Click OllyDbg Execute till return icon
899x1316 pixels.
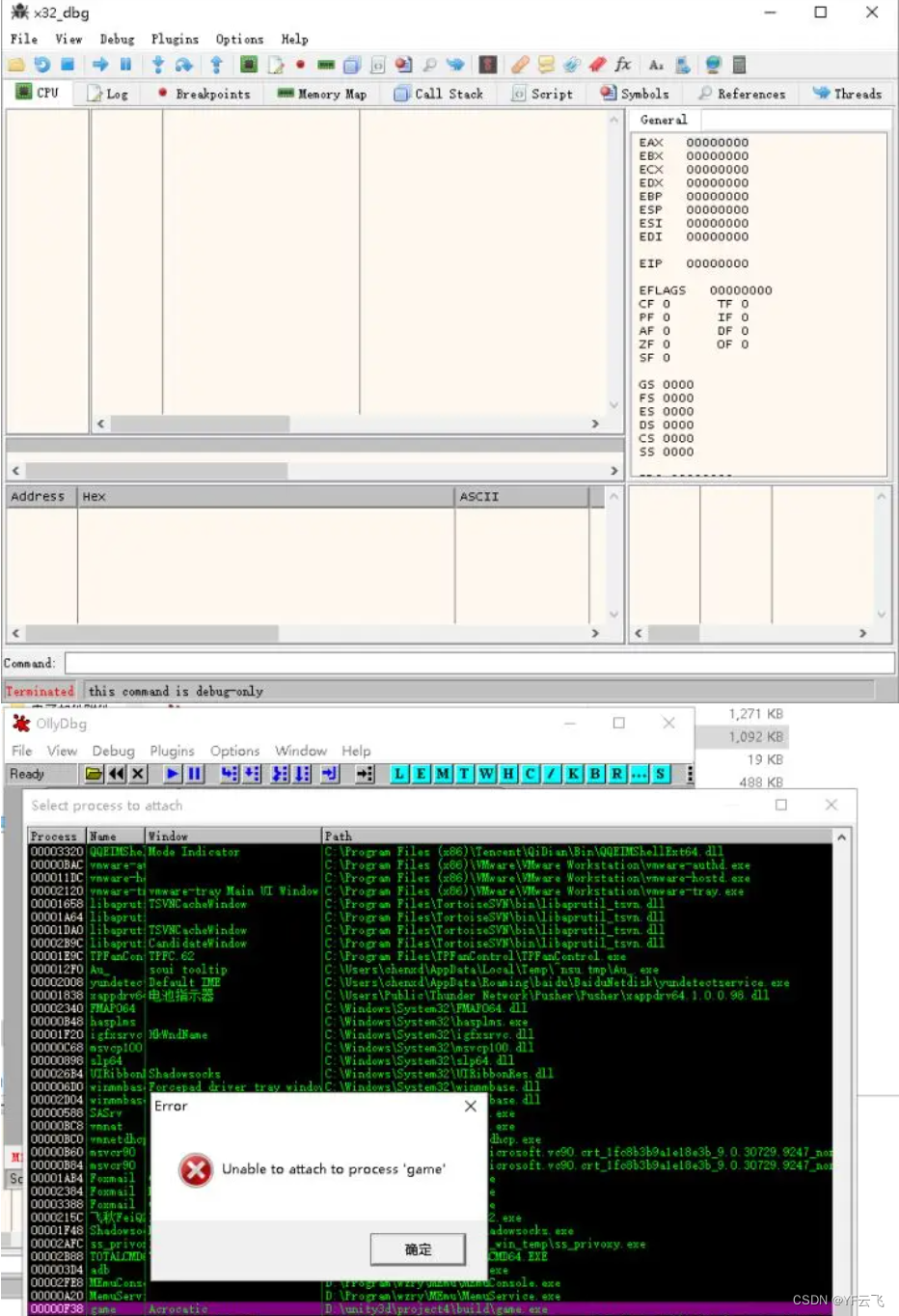(x=330, y=774)
